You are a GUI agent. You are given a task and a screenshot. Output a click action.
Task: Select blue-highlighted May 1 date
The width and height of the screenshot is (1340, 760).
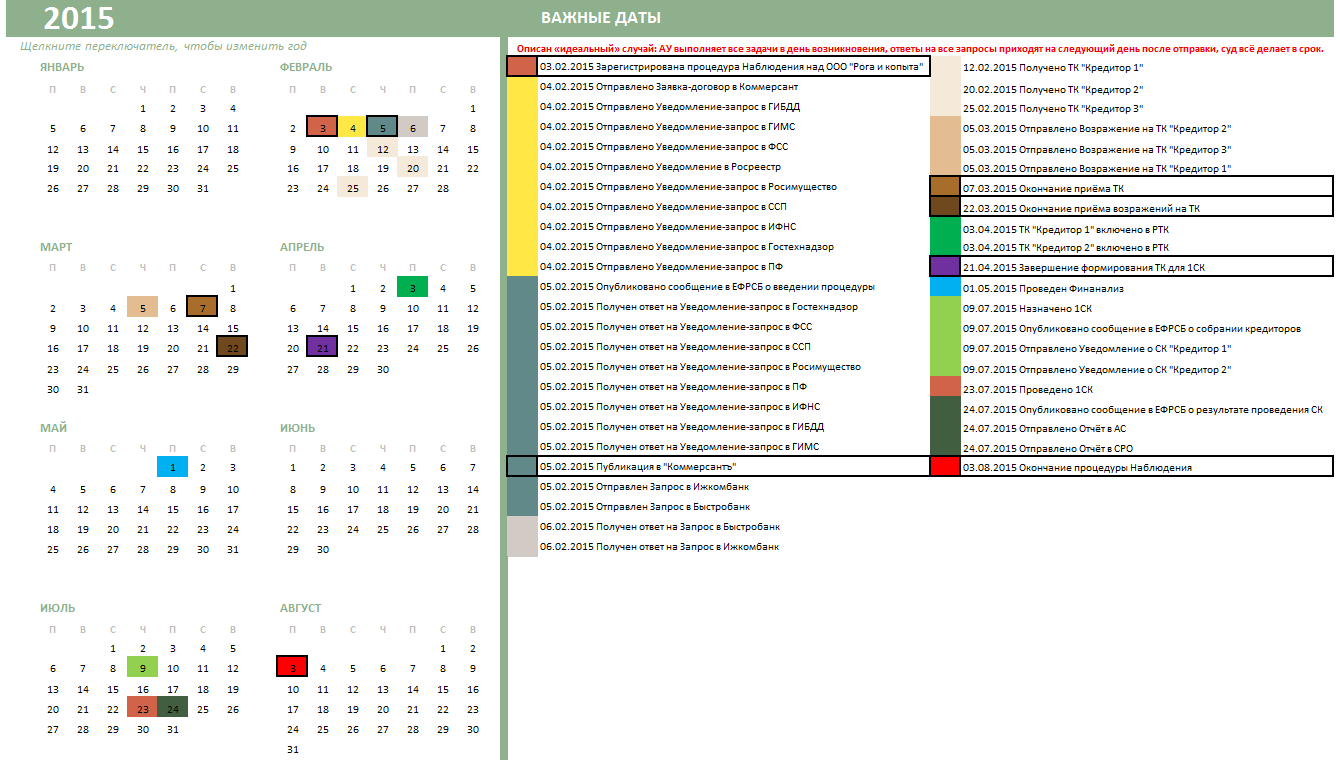click(172, 467)
